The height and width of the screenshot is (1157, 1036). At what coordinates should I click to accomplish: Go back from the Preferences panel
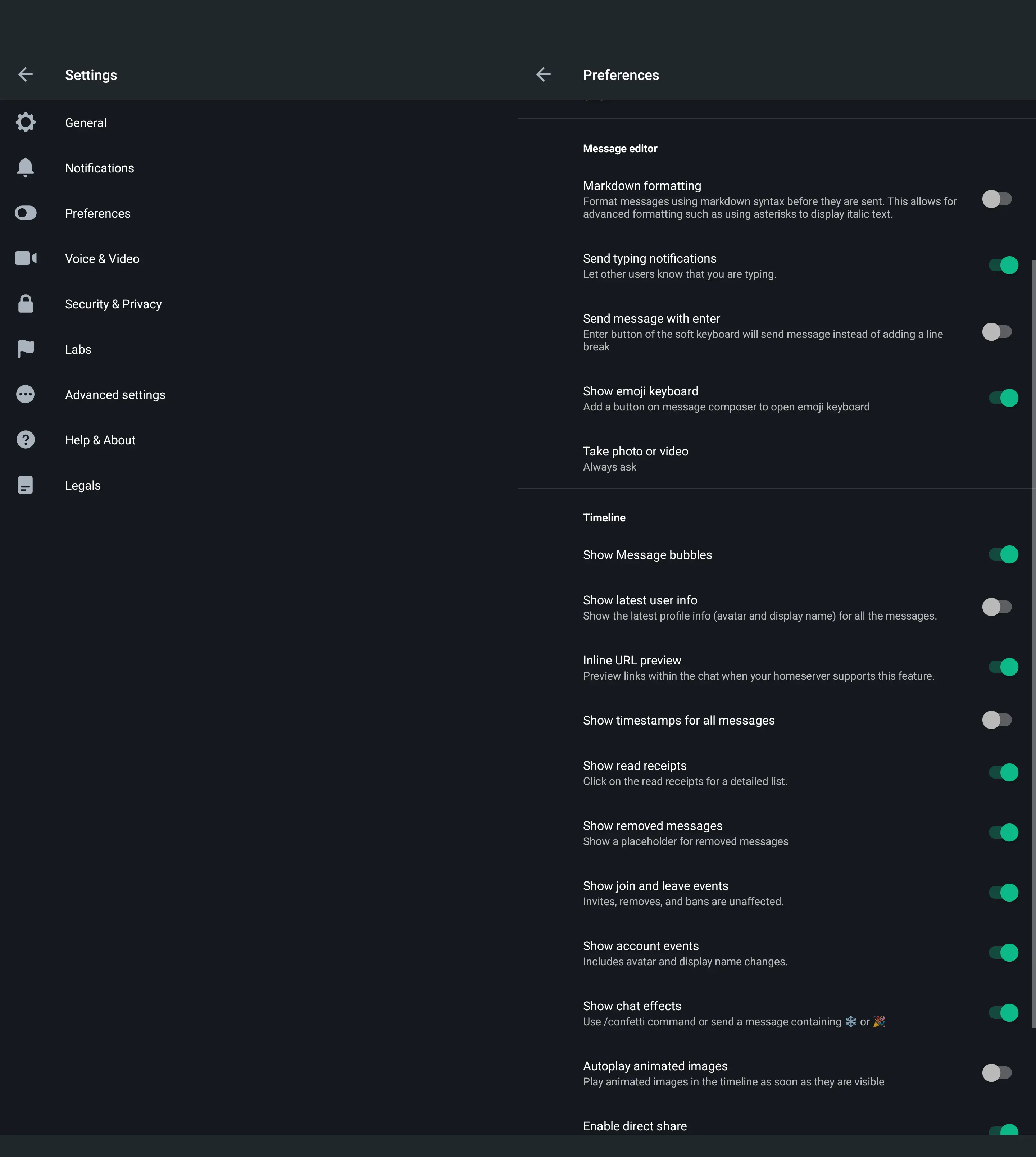[x=544, y=74]
